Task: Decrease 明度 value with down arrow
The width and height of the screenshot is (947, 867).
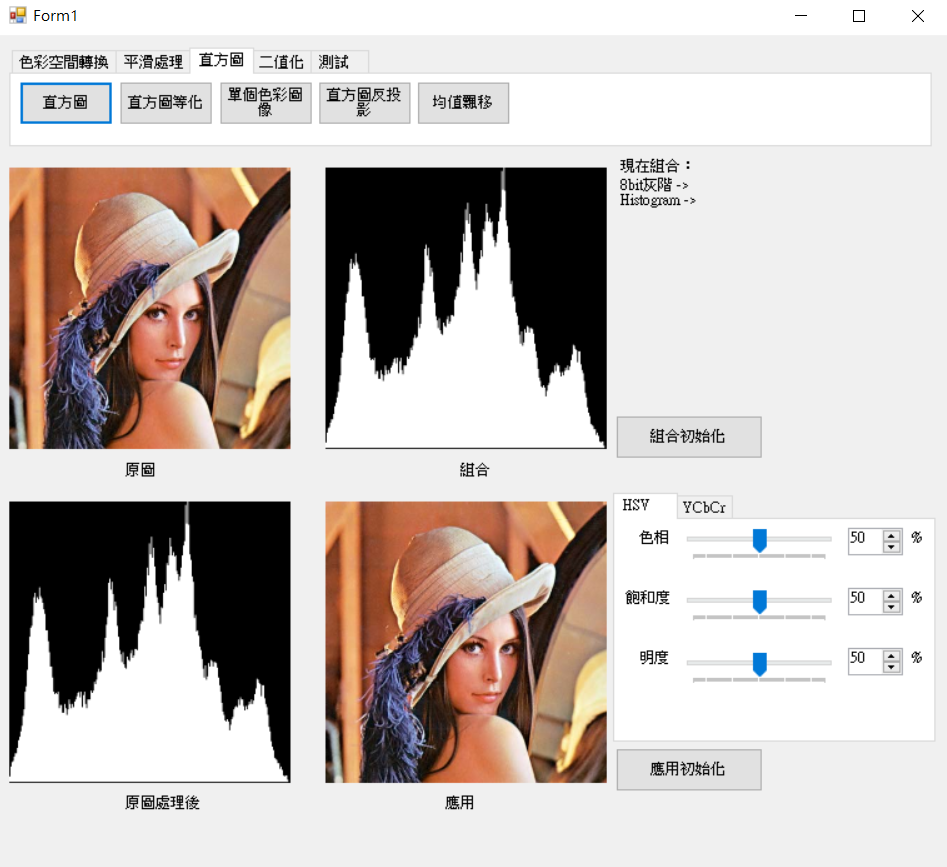Action: coord(891,667)
